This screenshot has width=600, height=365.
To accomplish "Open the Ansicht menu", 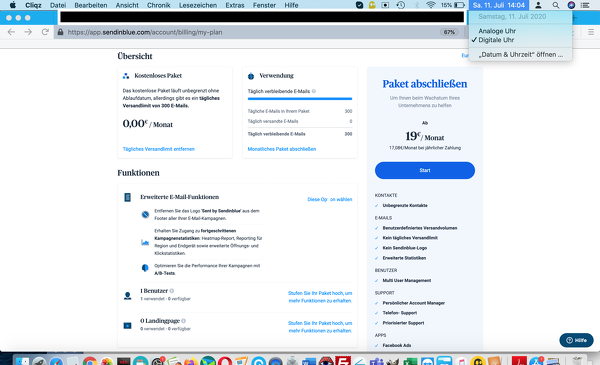I will 127,5.
